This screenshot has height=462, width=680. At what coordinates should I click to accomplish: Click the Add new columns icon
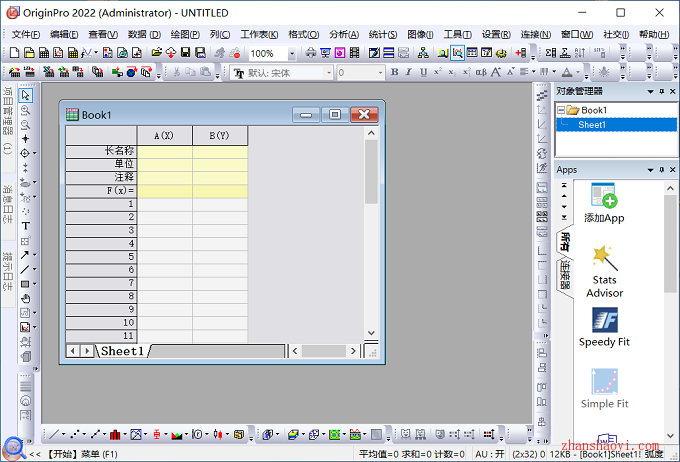[x=520, y=53]
